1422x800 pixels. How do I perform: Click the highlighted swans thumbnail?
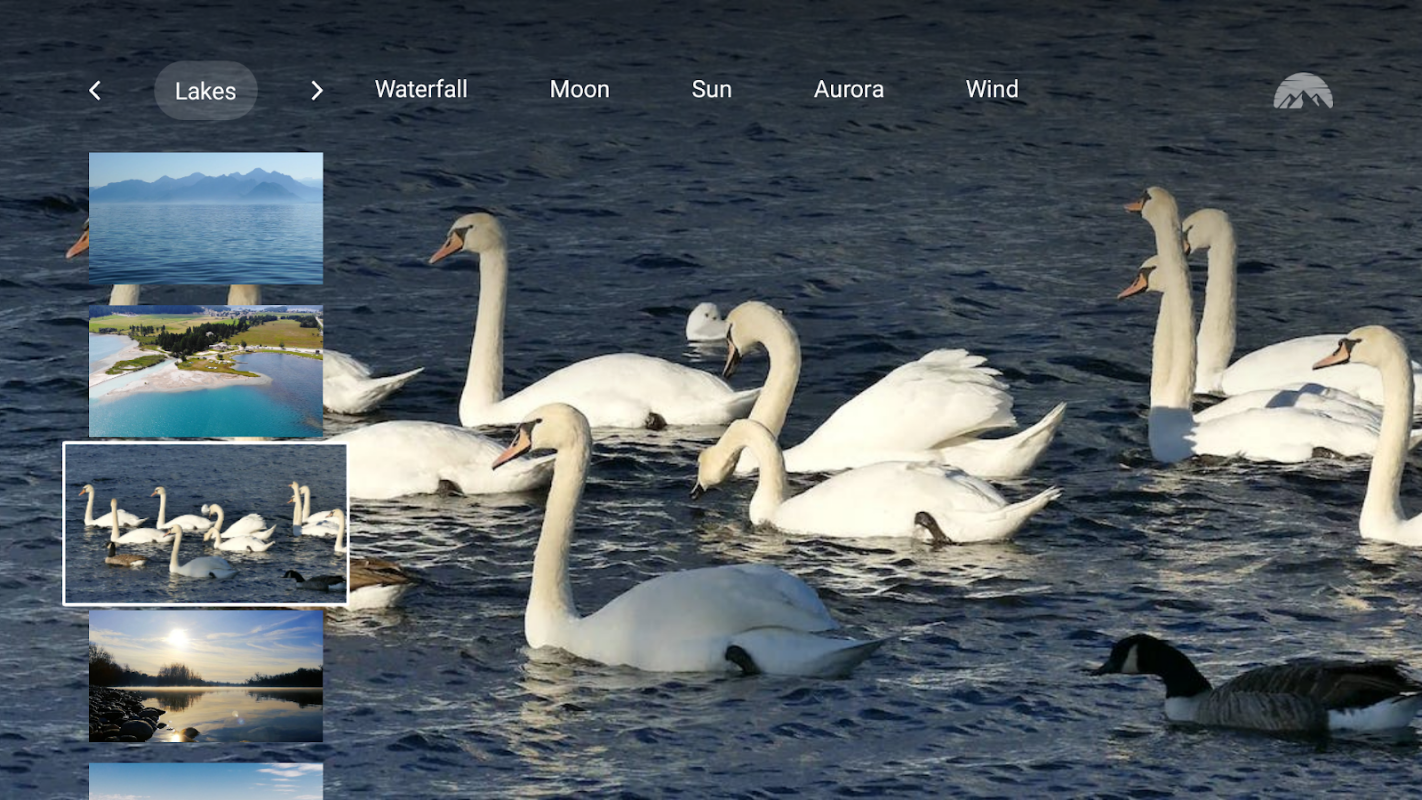(x=206, y=525)
